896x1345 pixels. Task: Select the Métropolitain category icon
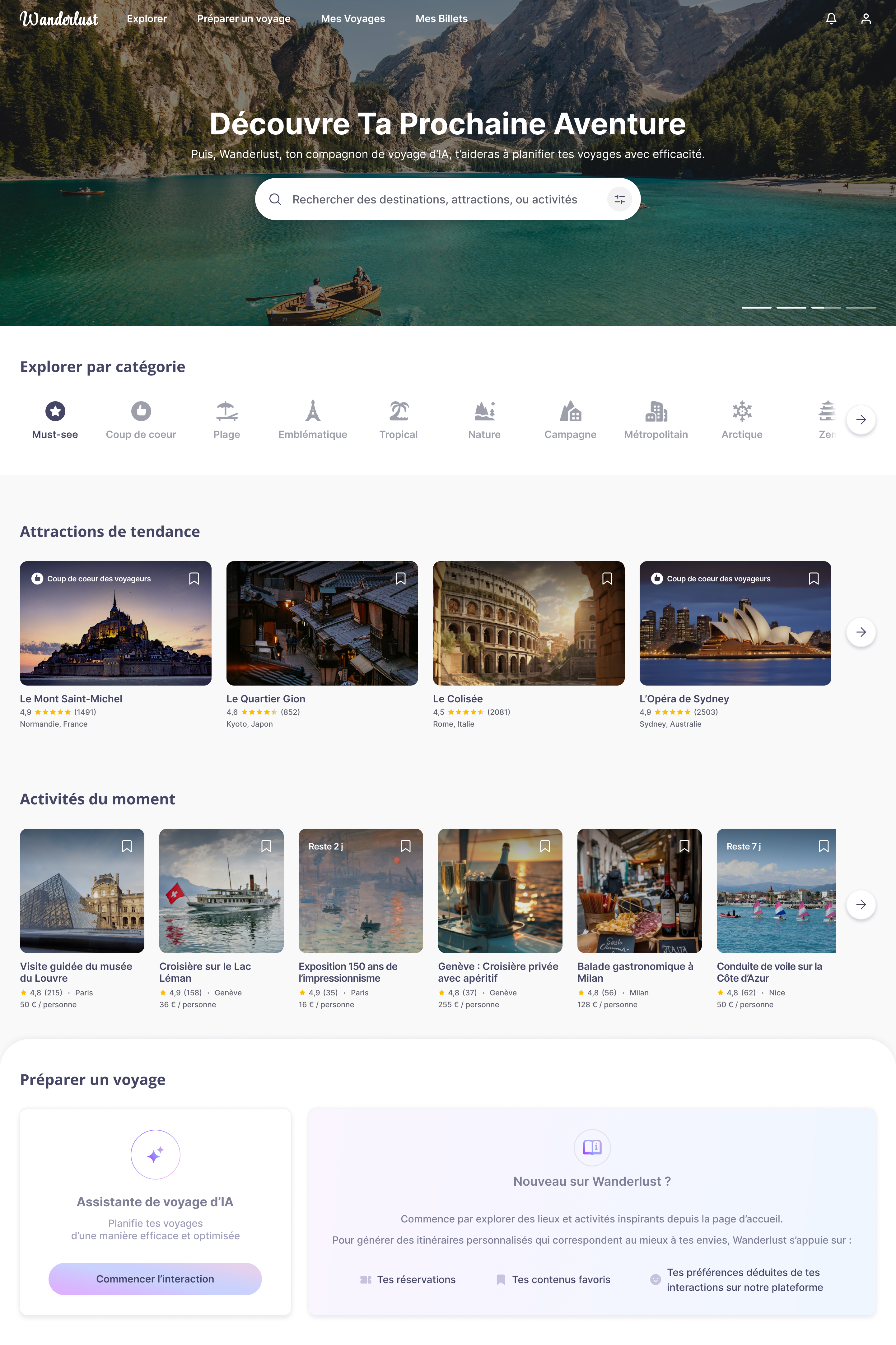[656, 412]
